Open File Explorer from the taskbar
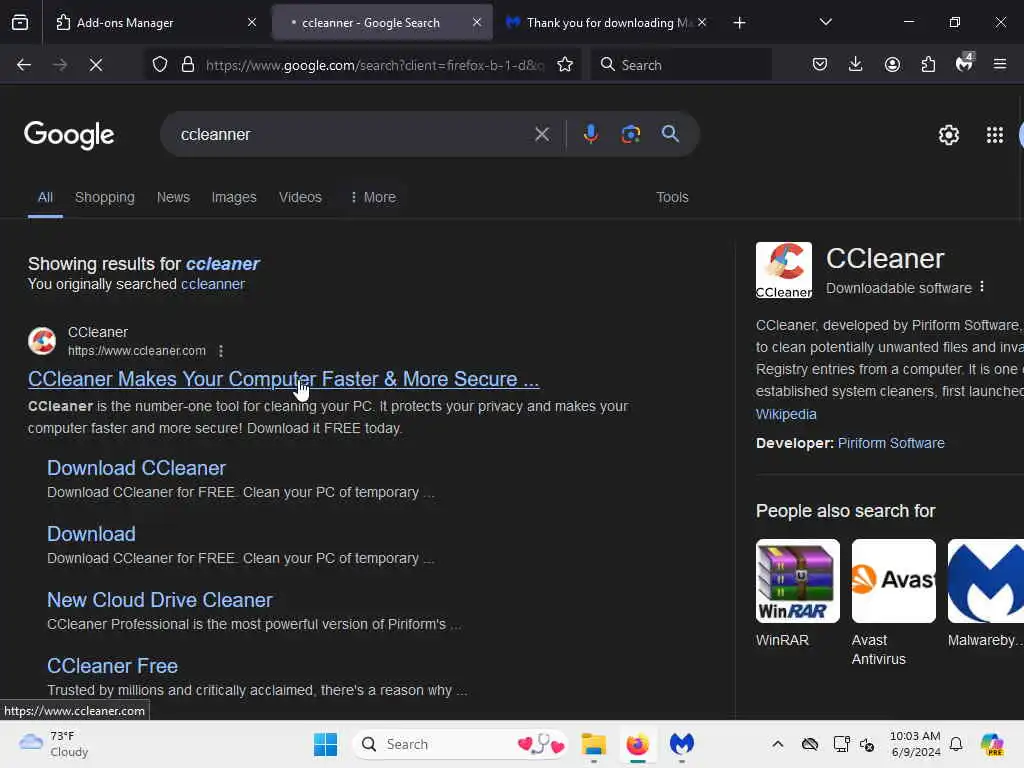The width and height of the screenshot is (1024, 768). (x=594, y=744)
